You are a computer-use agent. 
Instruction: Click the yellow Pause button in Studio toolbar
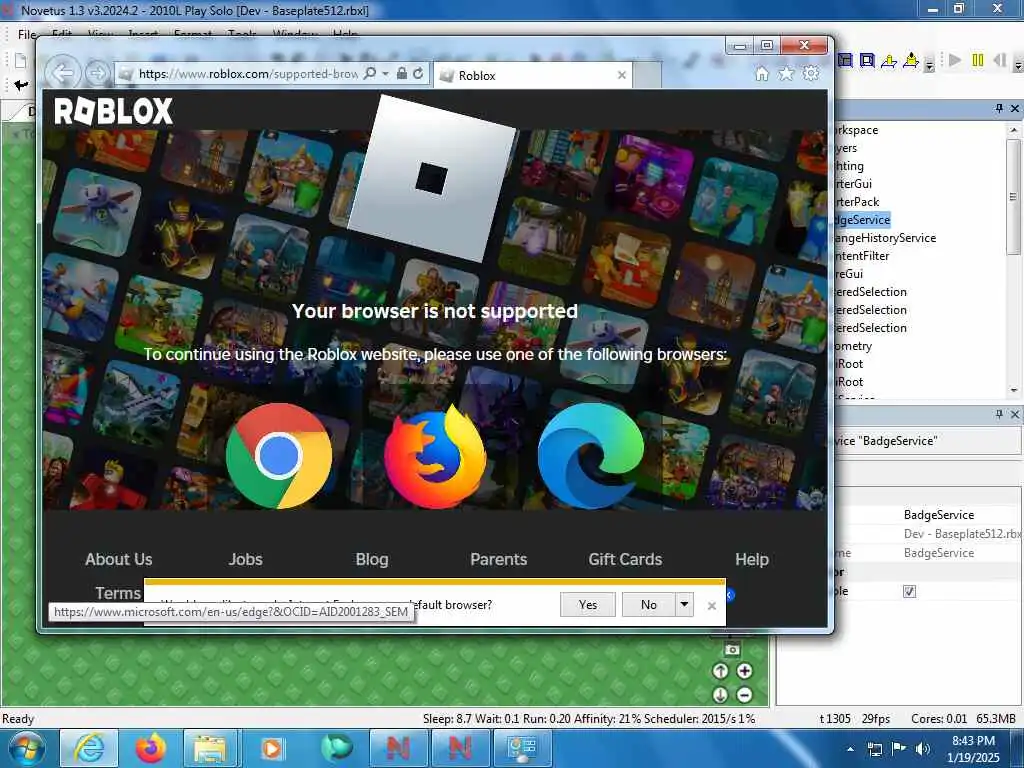point(978,60)
